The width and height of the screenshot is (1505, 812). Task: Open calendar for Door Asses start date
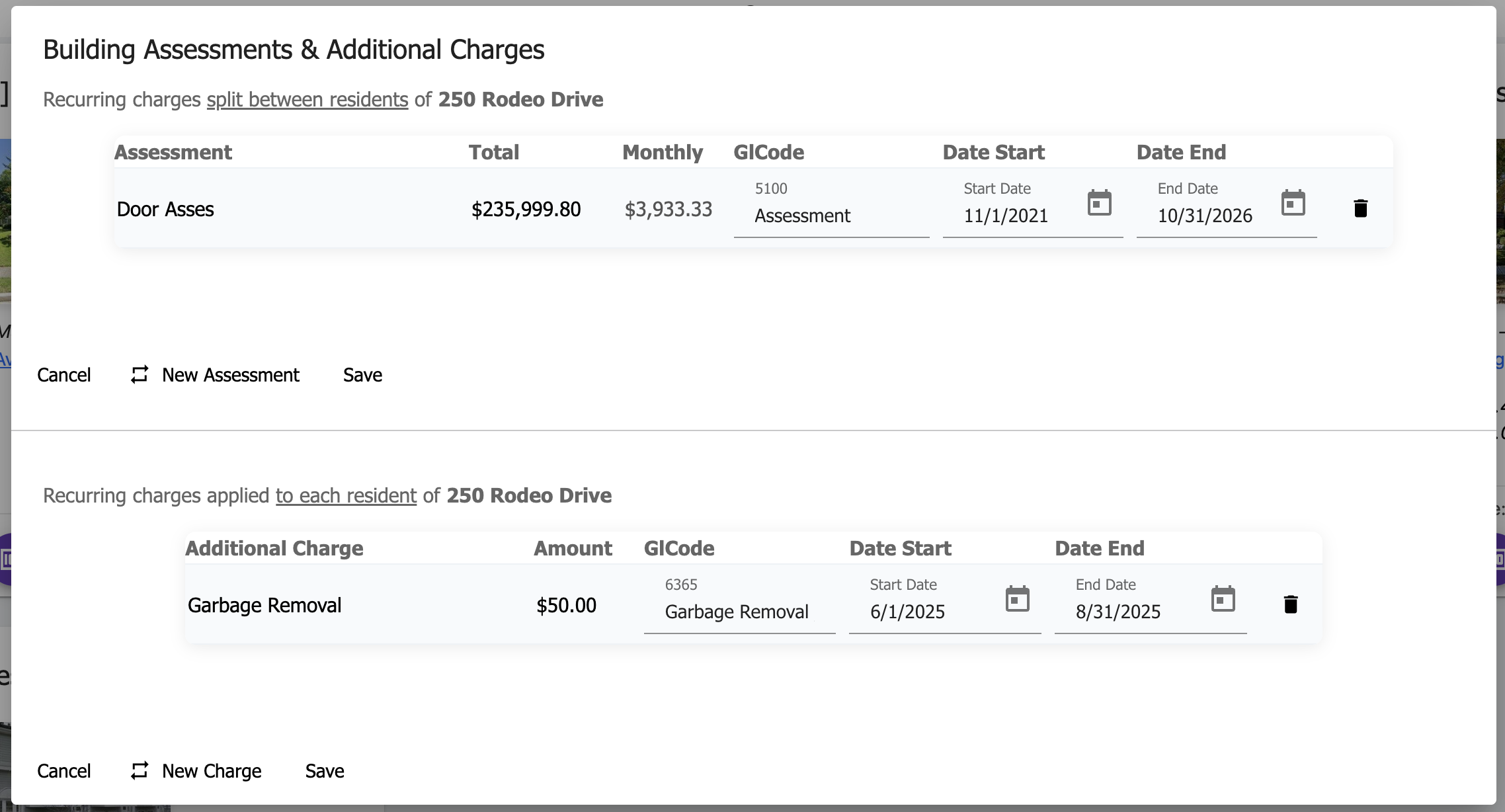1099,203
